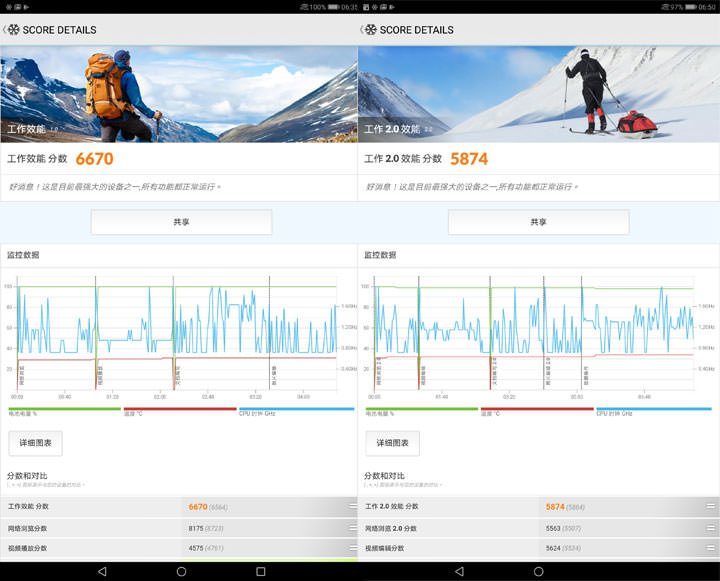Image resolution: width=720 pixels, height=581 pixels.
Task: Click 共享 share button under score 6670
Action: tap(181, 222)
